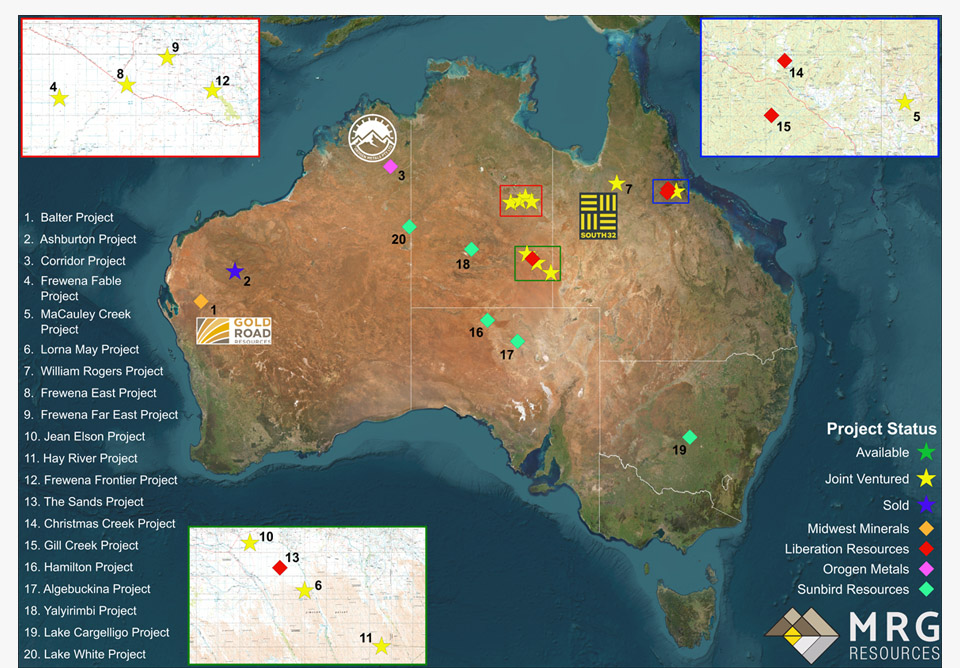Select the yellow star labeled 7 William Rogers

click(x=616, y=184)
